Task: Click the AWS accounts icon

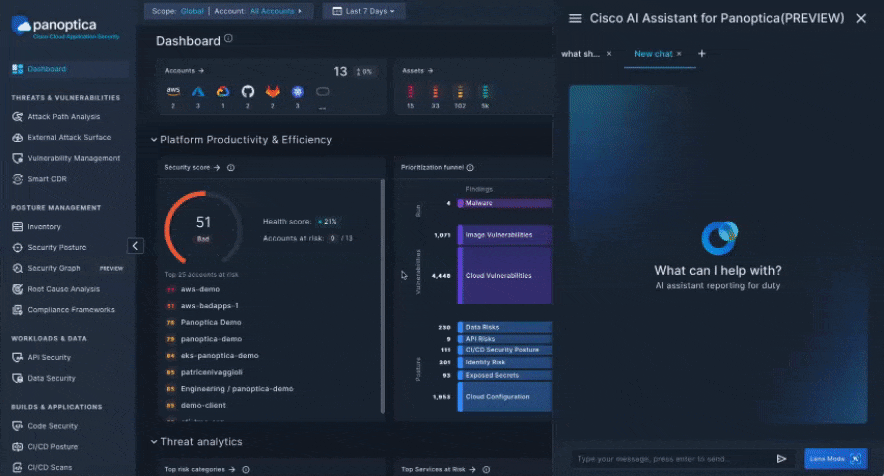Action: [x=173, y=91]
